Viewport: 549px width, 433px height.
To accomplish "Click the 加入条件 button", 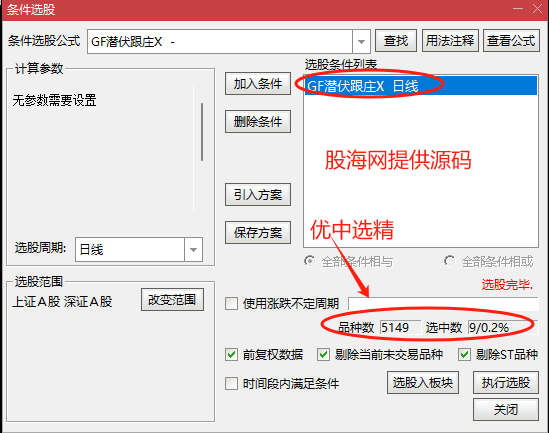I will coord(258,84).
